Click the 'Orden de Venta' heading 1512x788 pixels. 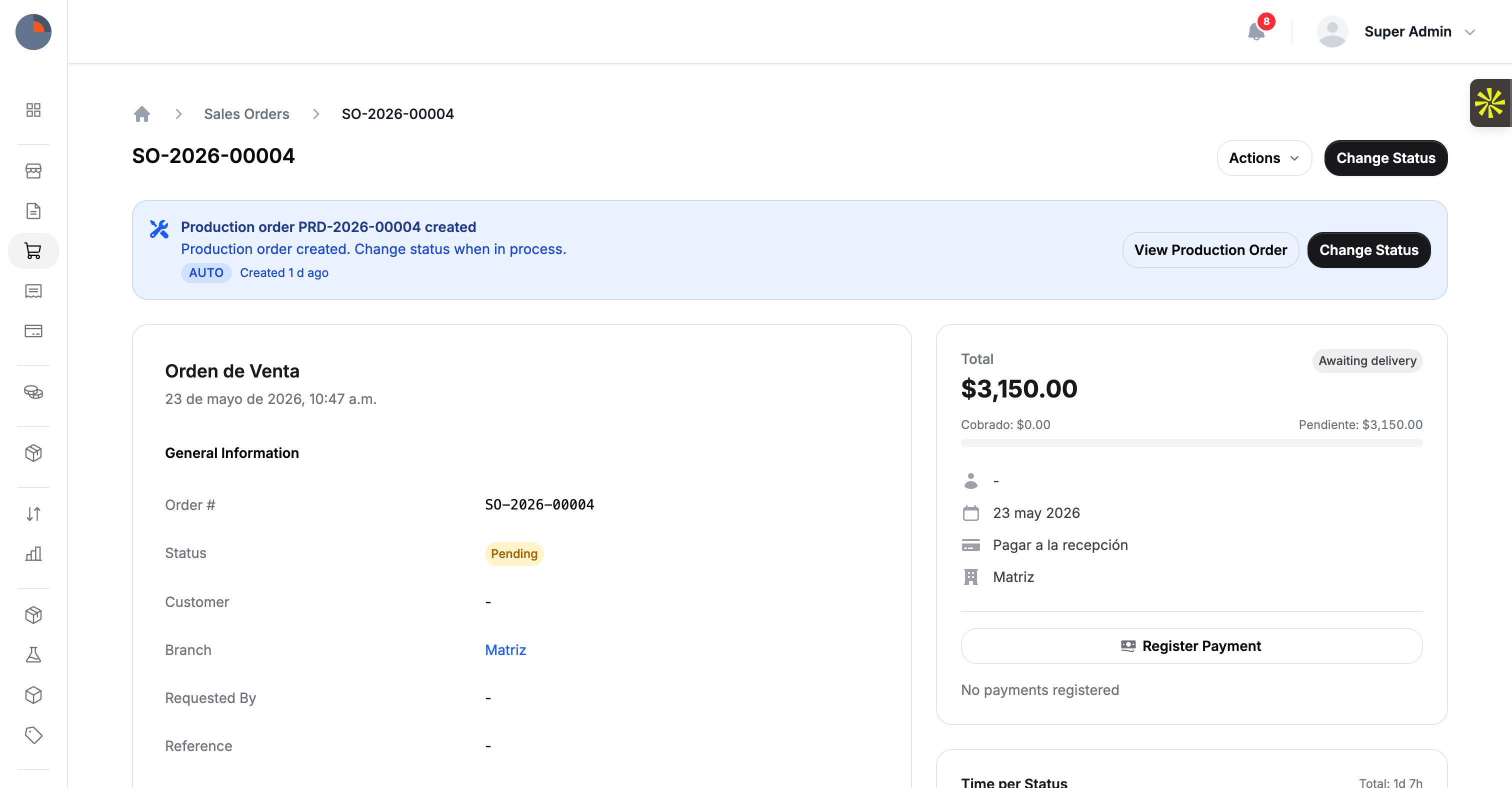coord(232,371)
